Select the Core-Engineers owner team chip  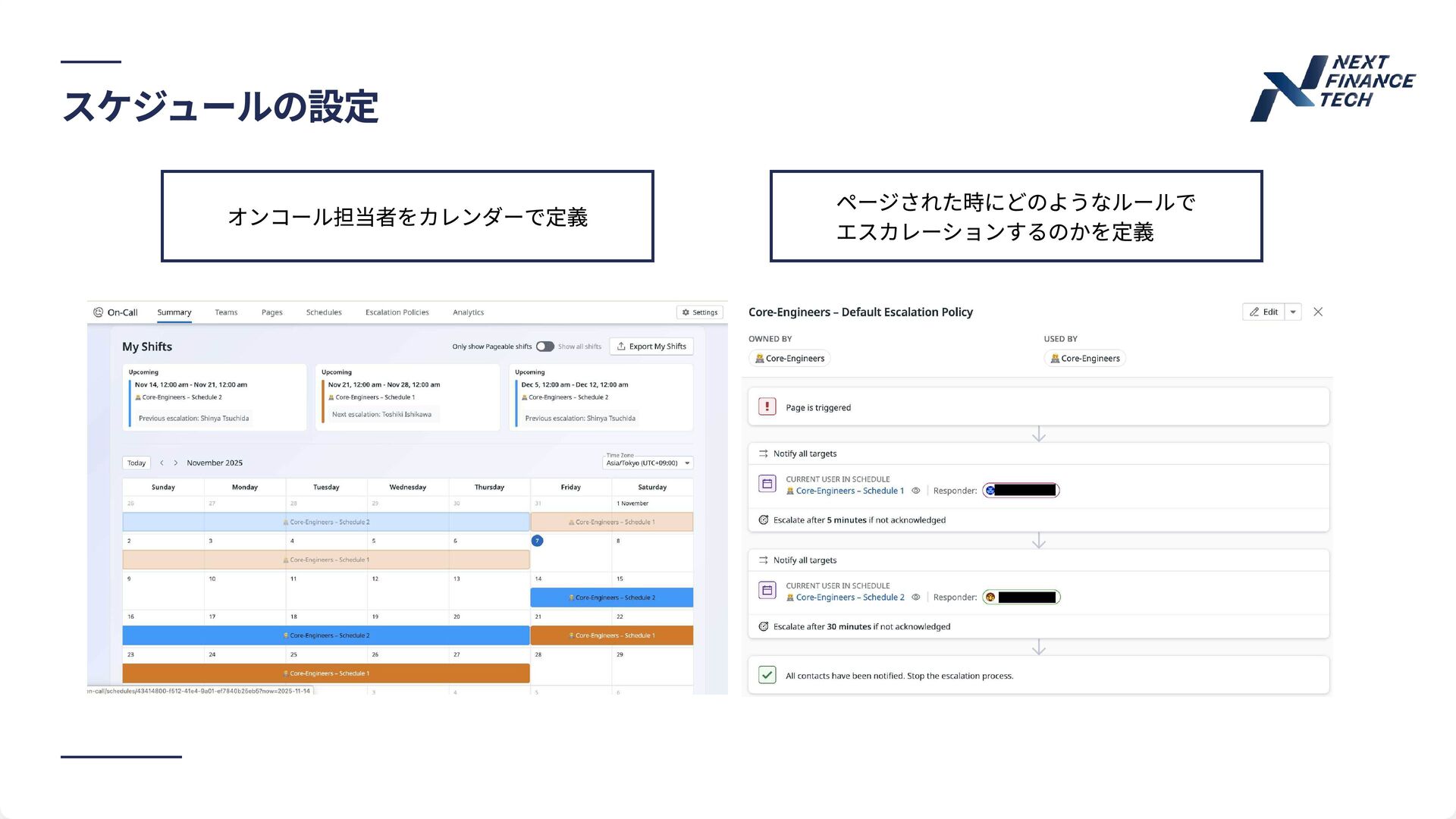789,359
